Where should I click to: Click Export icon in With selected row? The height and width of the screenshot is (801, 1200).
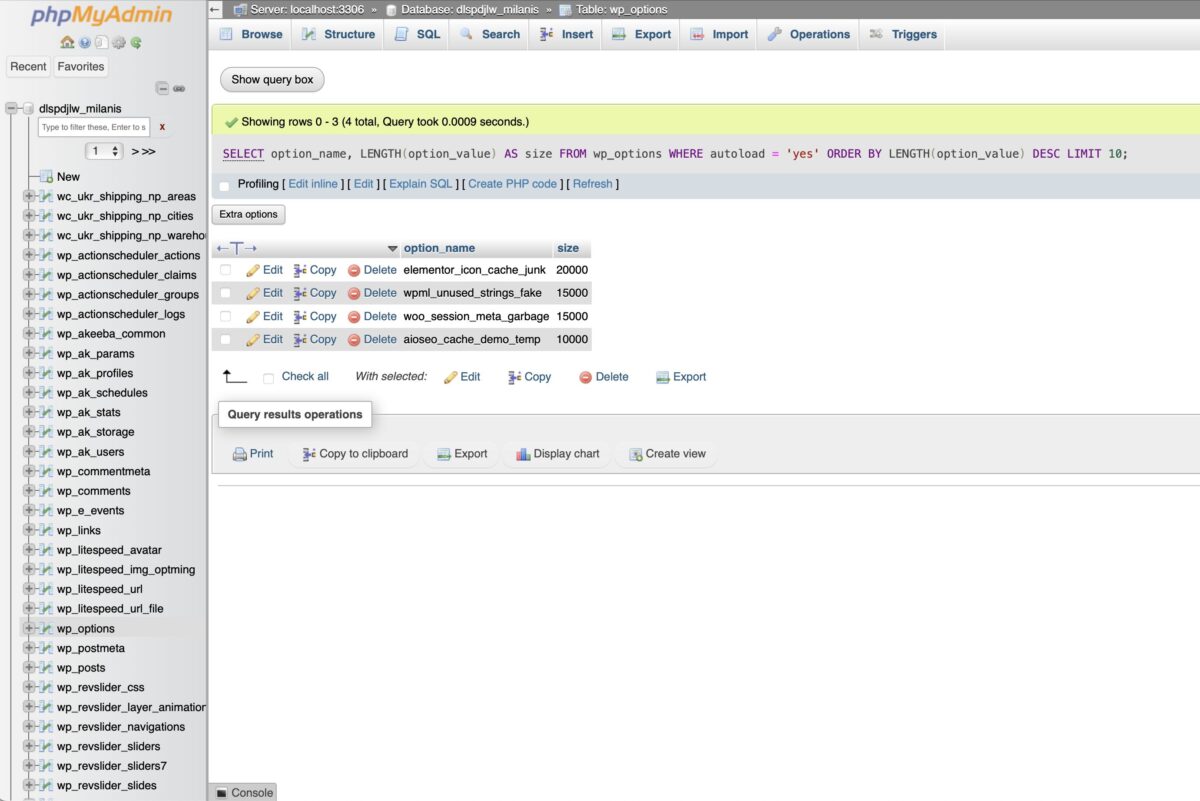point(662,377)
